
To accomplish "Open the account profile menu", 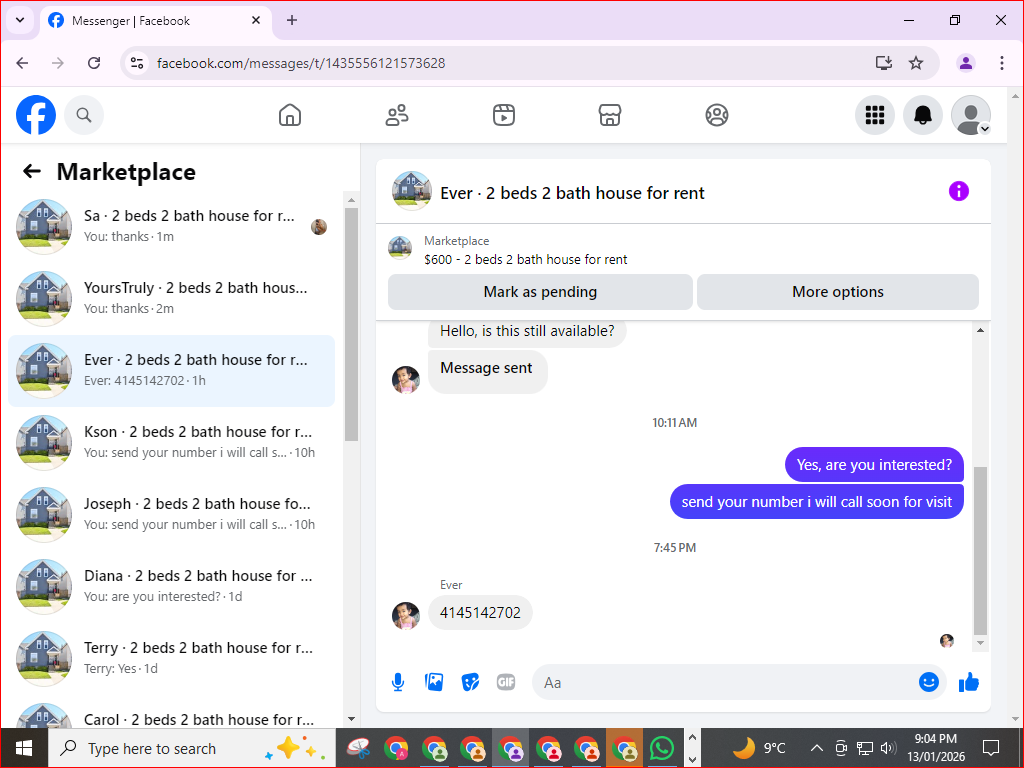I will click(x=970, y=115).
